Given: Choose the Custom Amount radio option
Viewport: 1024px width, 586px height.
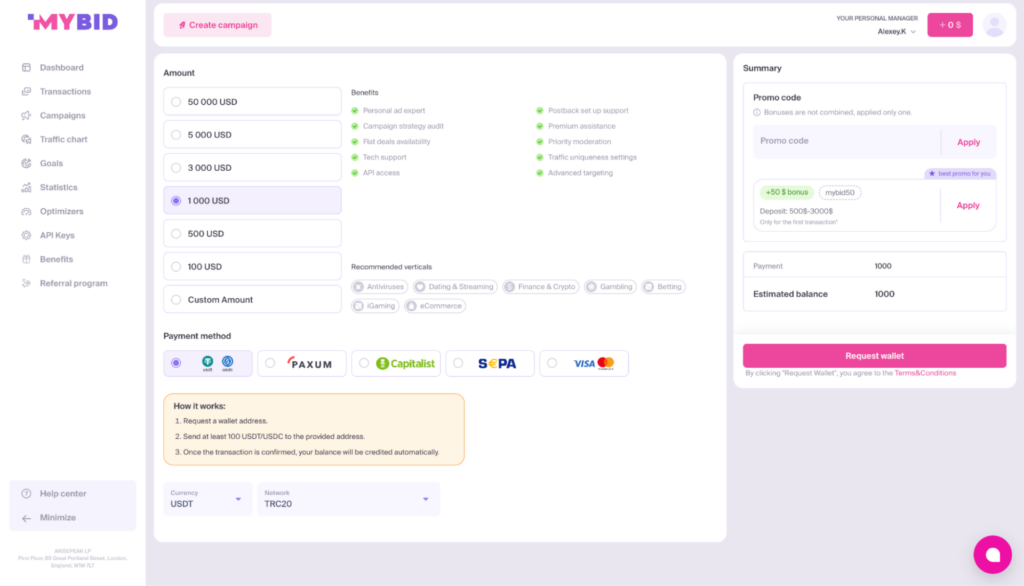Looking at the screenshot, I should tap(252, 299).
